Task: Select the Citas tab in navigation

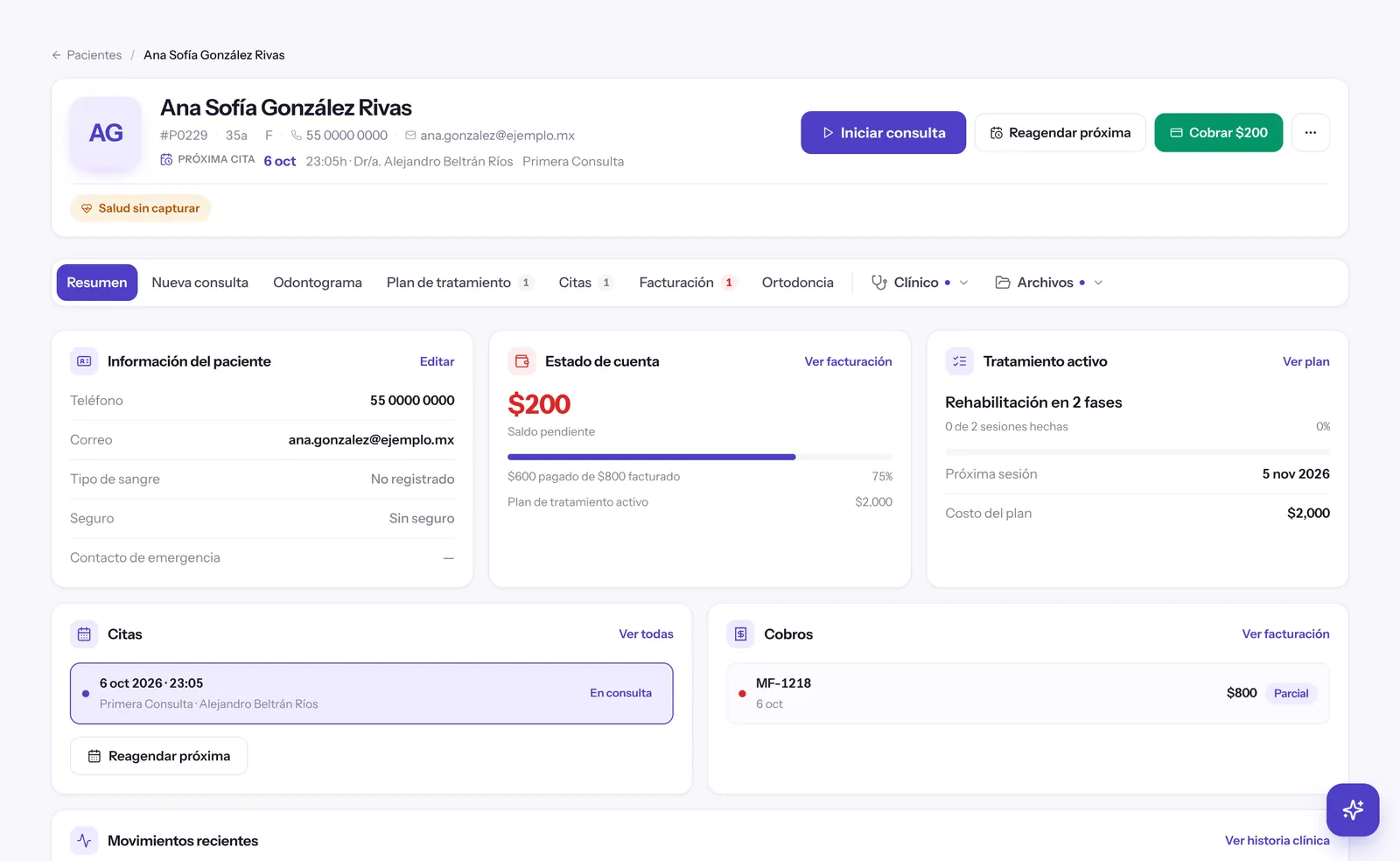Action: point(585,283)
